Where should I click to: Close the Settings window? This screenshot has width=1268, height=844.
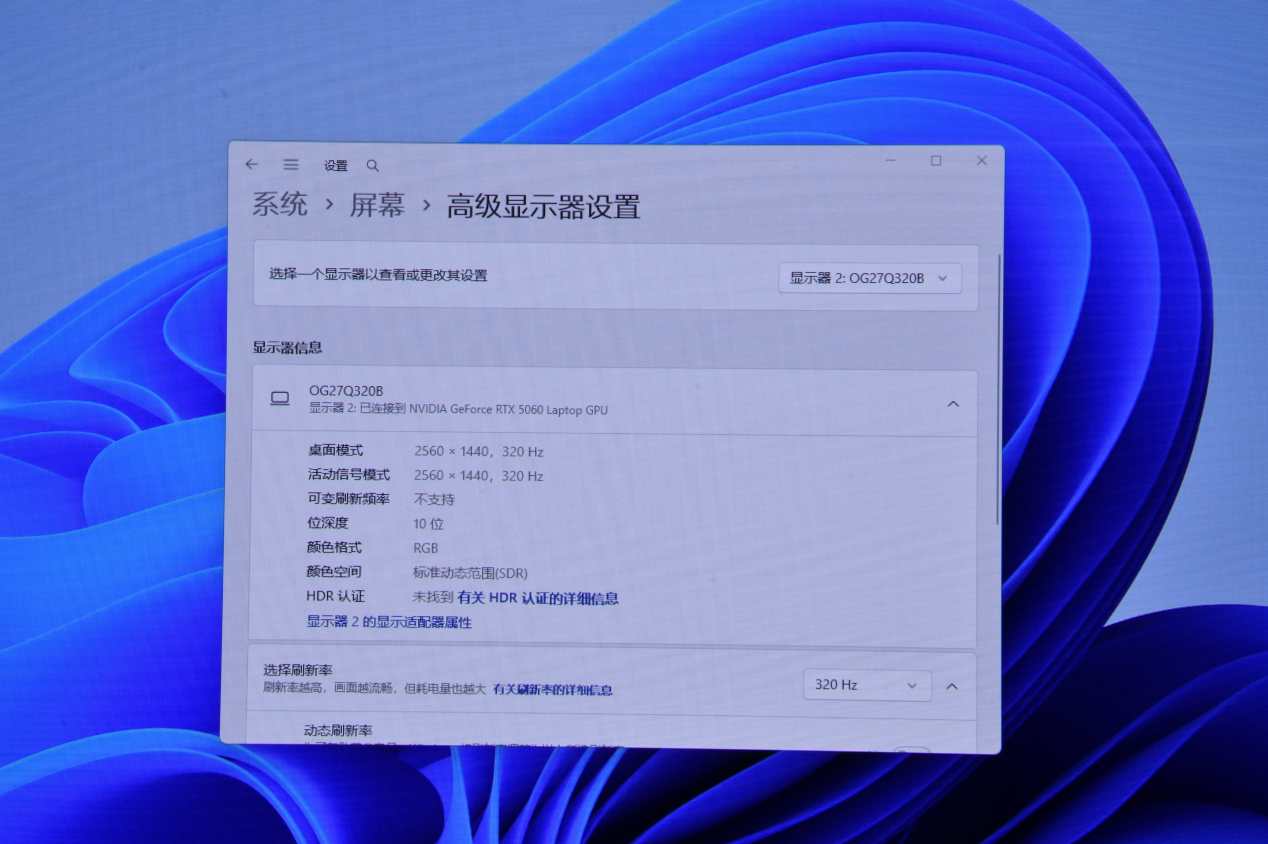982,160
